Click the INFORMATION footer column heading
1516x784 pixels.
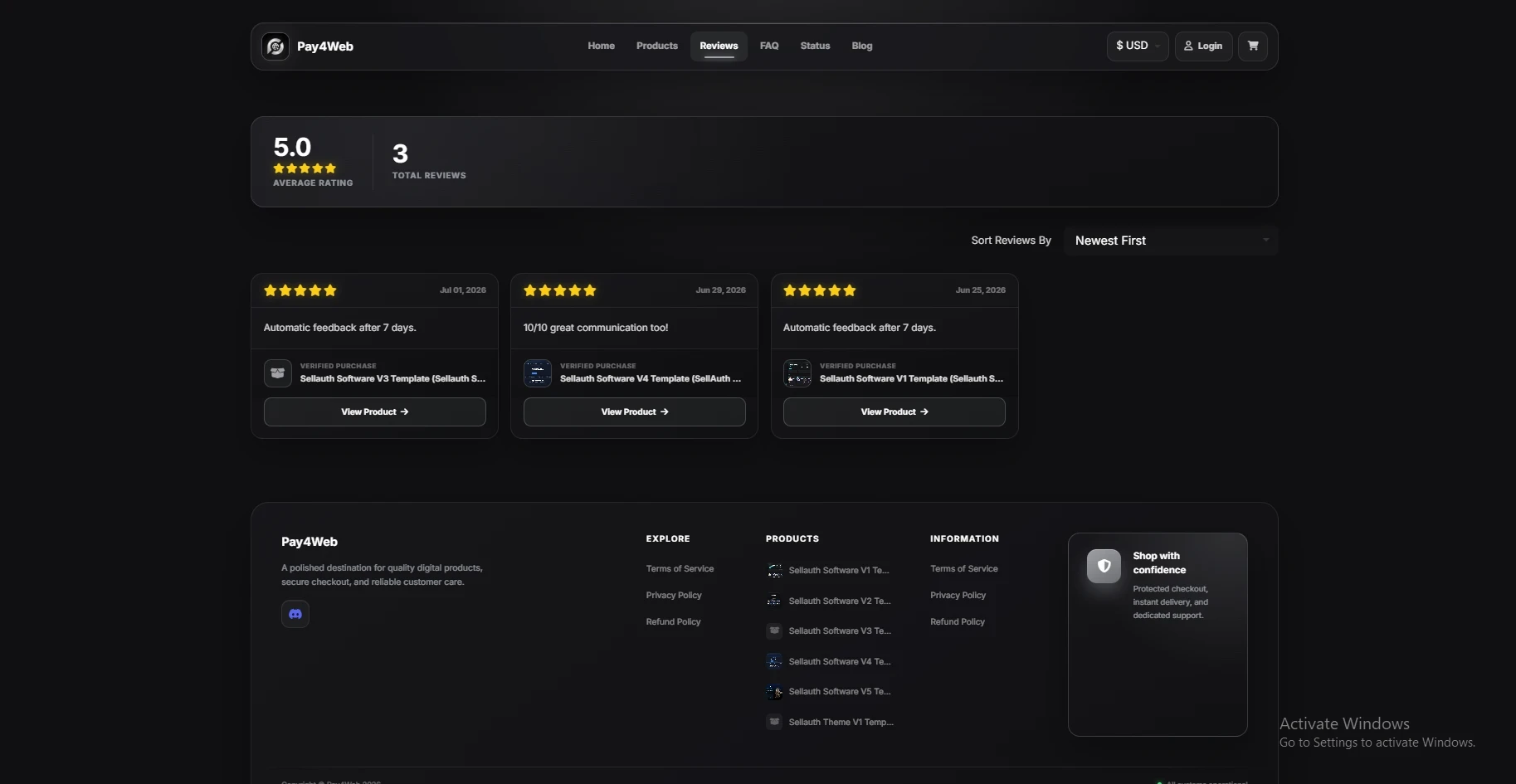(965, 539)
